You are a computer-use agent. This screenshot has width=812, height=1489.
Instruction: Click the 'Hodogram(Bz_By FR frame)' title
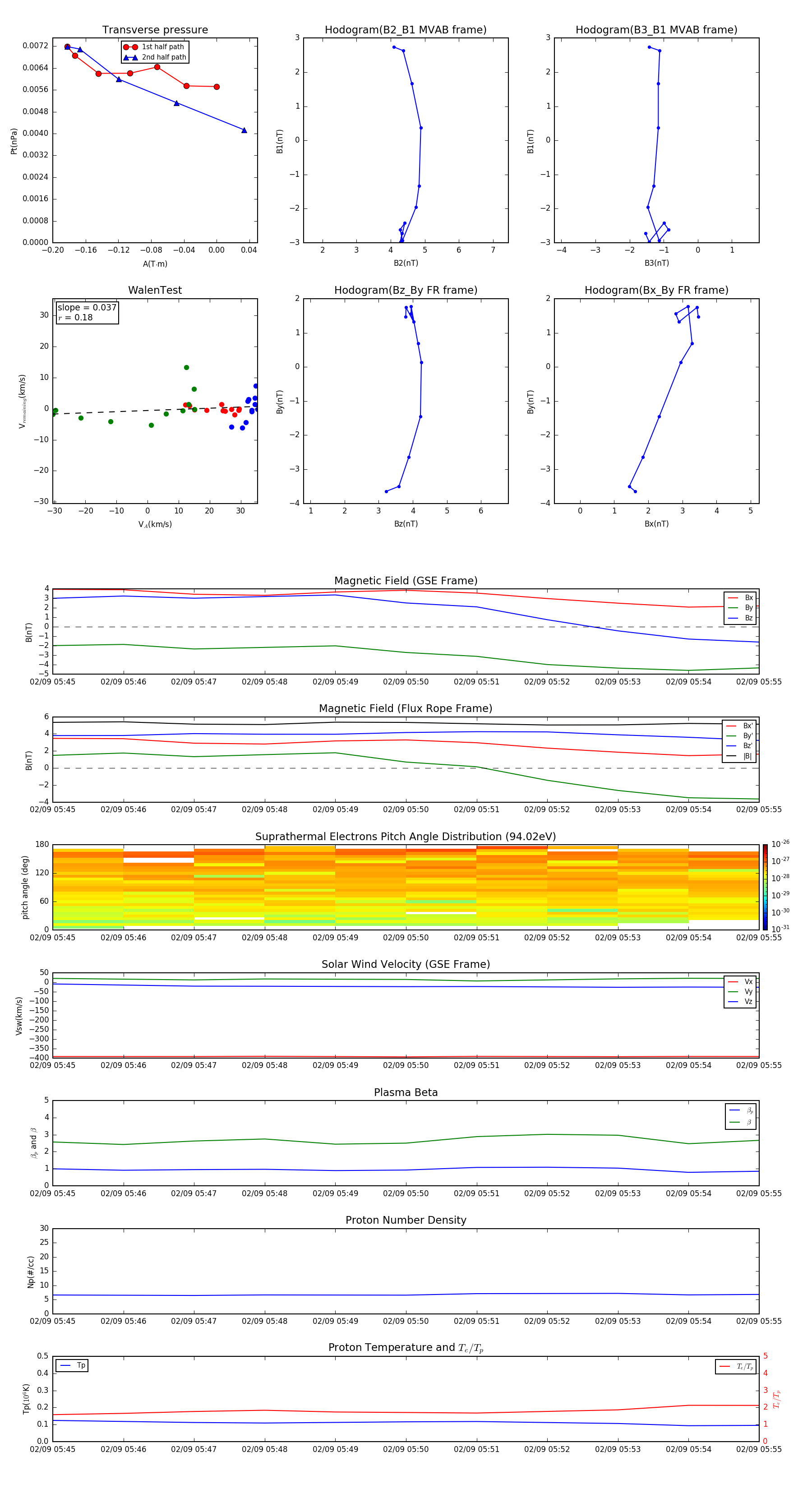point(406,290)
